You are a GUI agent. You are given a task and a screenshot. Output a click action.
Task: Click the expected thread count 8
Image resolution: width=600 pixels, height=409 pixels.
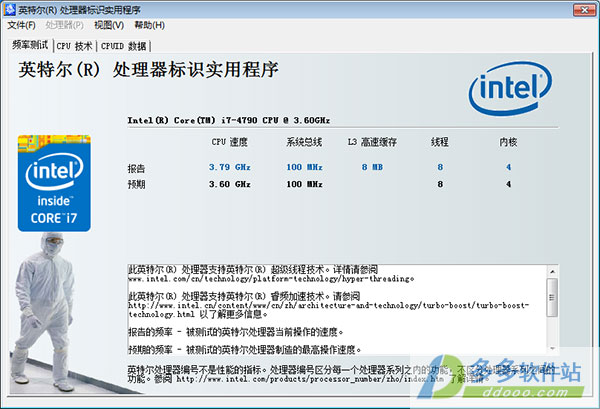click(440, 184)
